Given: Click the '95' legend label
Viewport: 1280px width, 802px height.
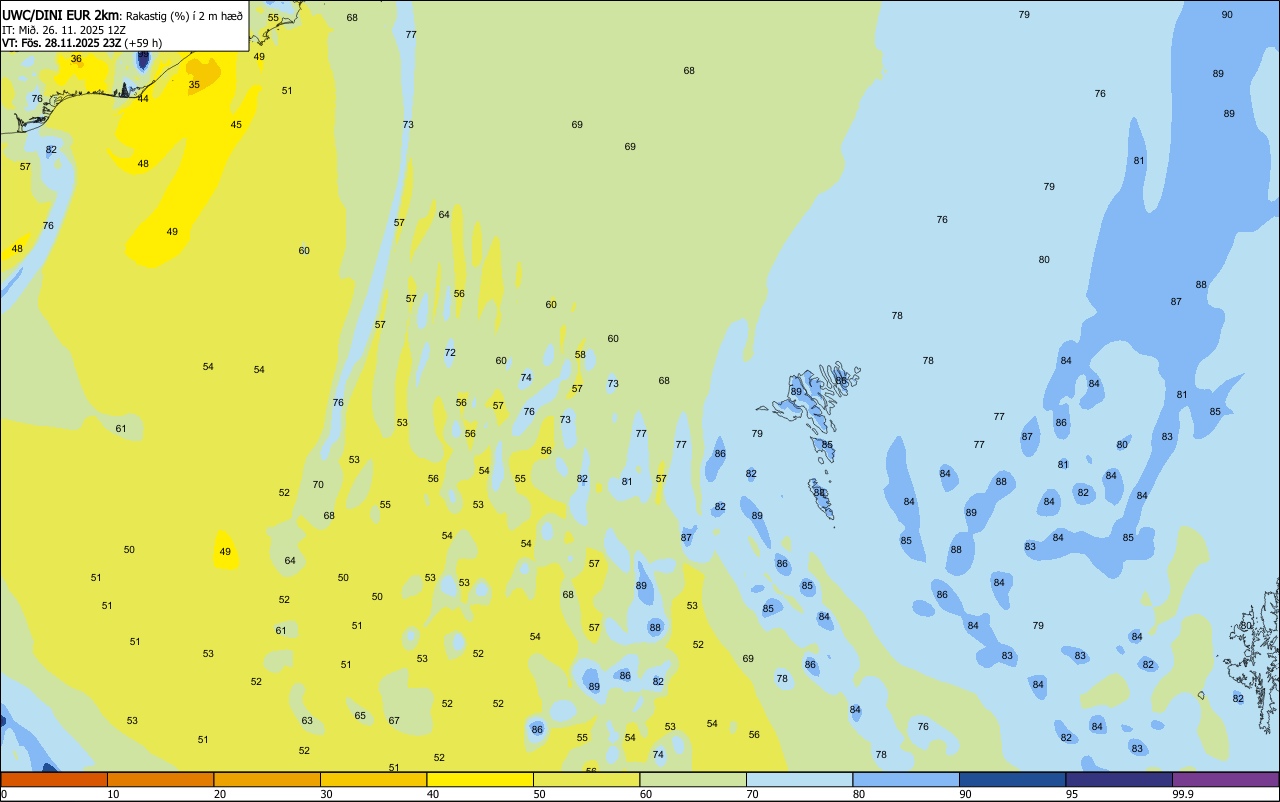Looking at the screenshot, I should click(1072, 794).
